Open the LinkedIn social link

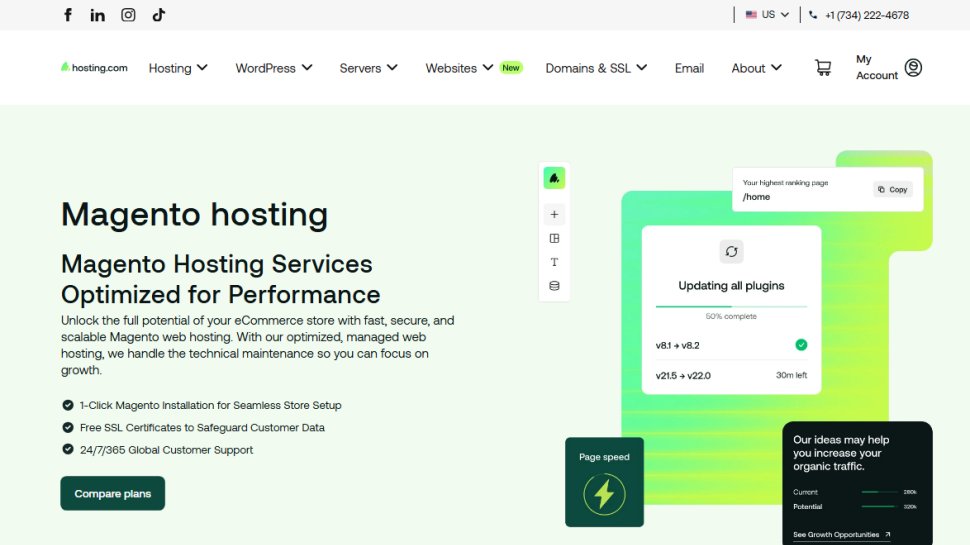(97, 15)
